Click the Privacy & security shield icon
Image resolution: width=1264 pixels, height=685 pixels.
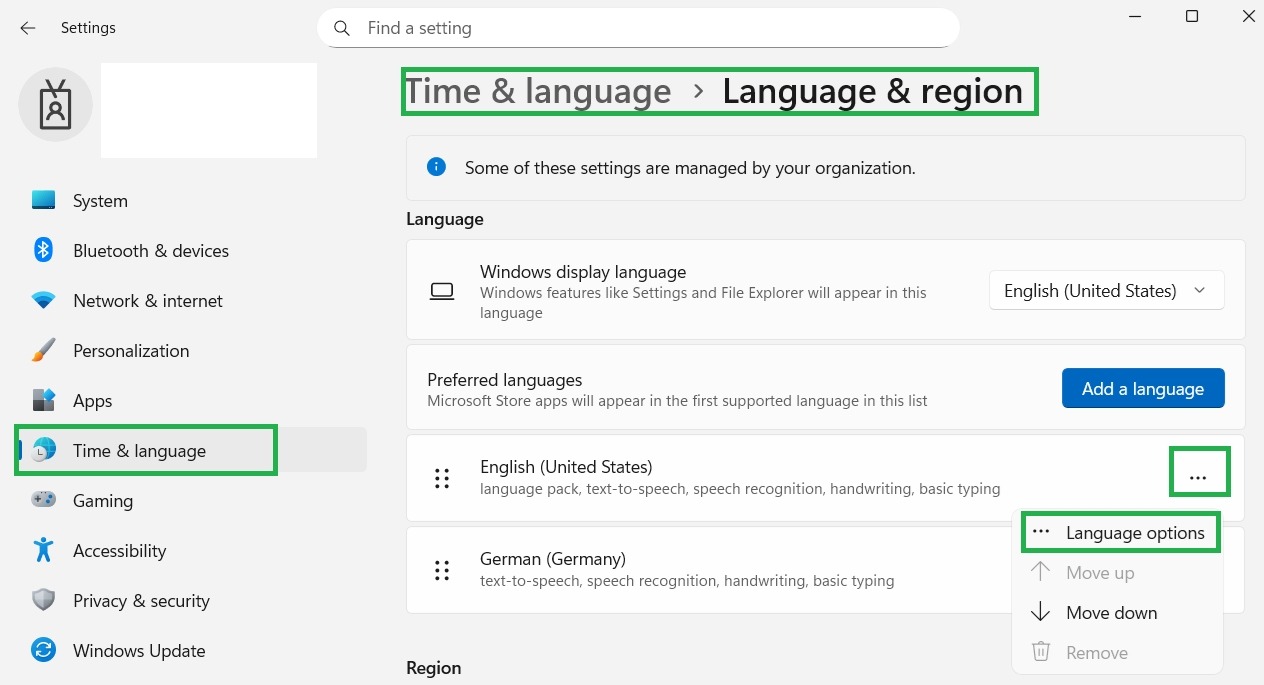(43, 600)
